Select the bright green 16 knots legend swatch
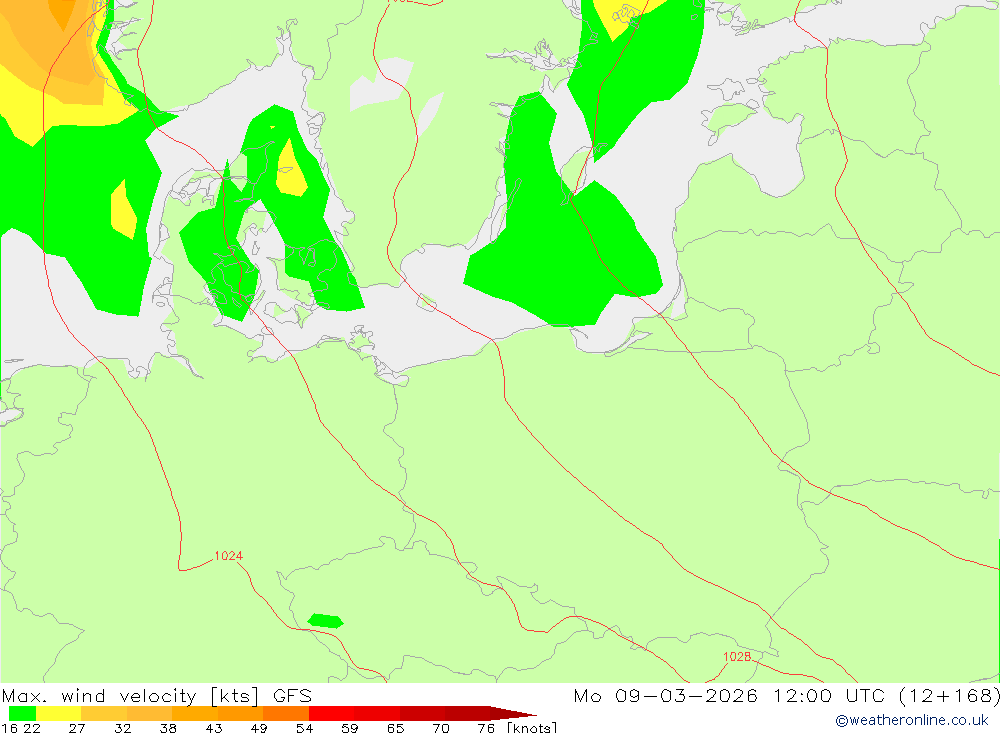 pyautogui.click(x=22, y=713)
